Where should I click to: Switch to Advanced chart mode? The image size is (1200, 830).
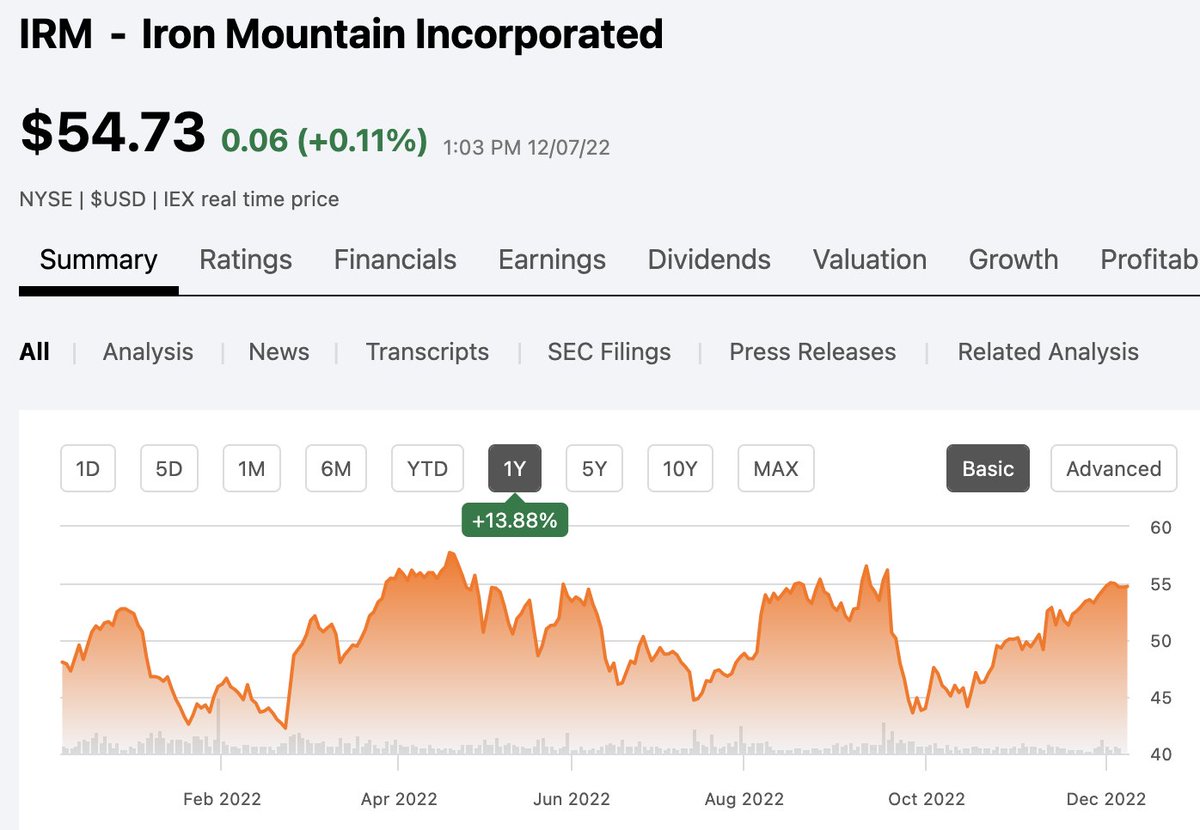coord(1114,469)
